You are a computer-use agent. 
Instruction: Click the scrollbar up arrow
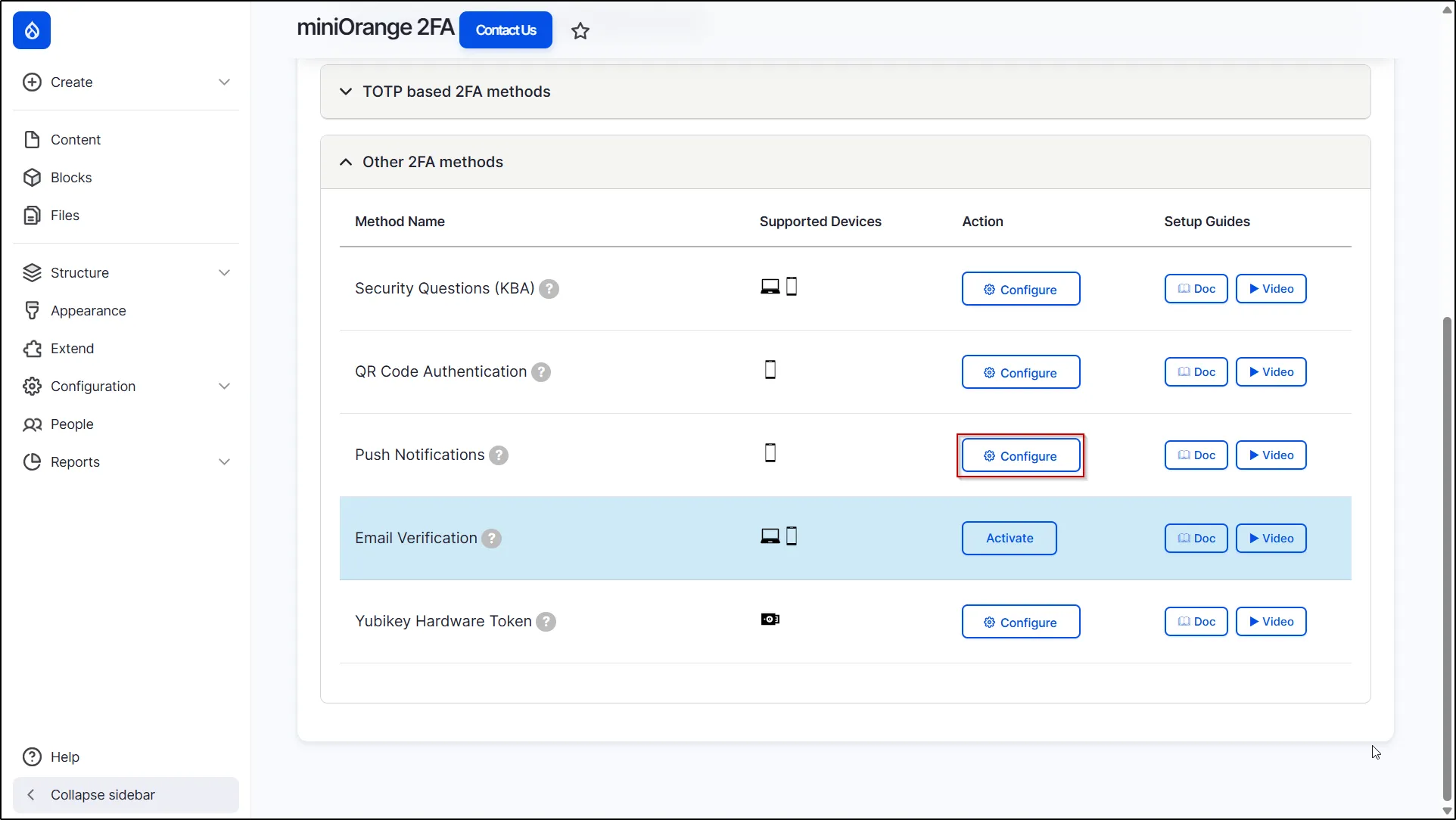1447,9
